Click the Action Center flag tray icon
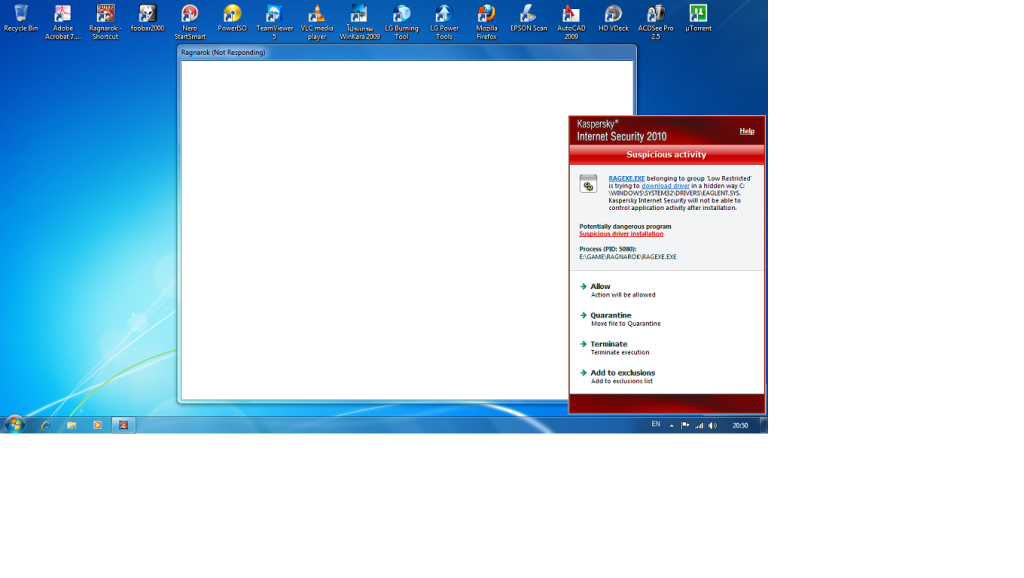The image size is (1024, 578). [x=685, y=425]
